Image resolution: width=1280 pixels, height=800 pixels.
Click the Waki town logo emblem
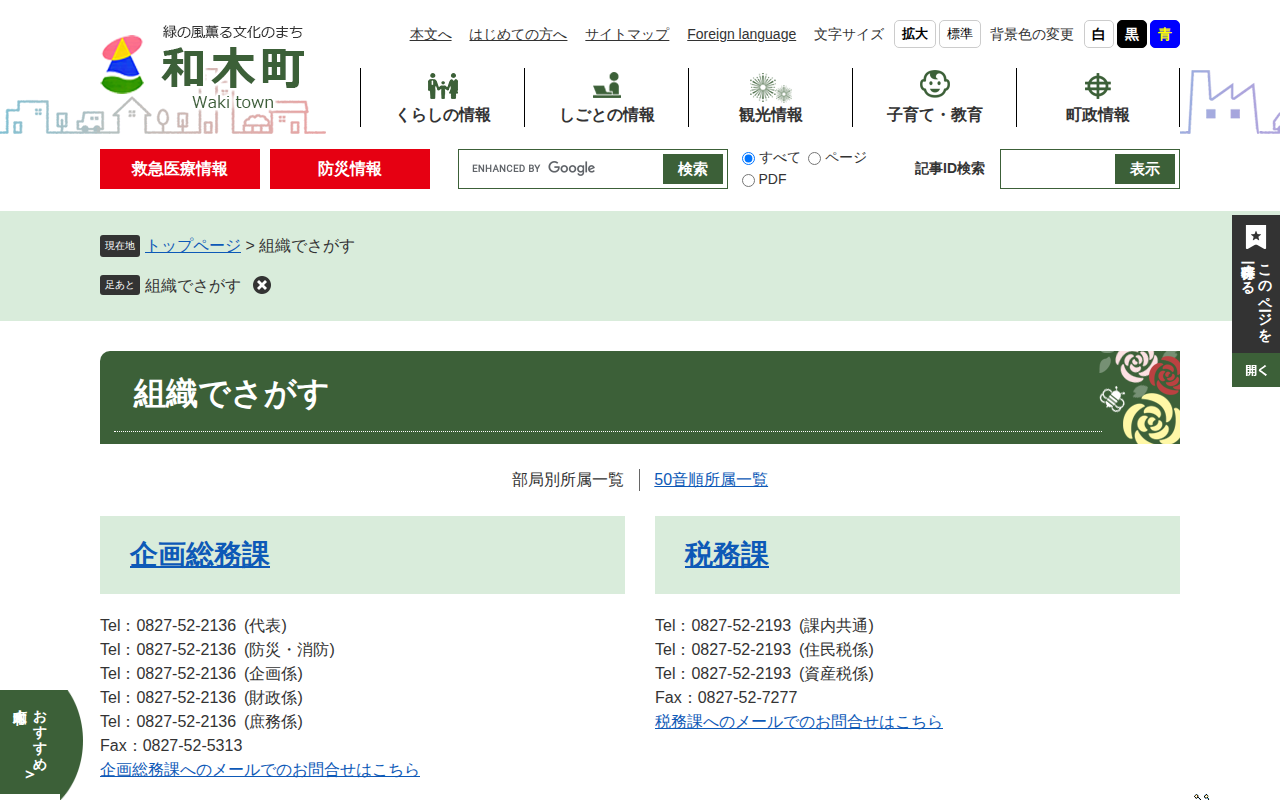[x=123, y=64]
